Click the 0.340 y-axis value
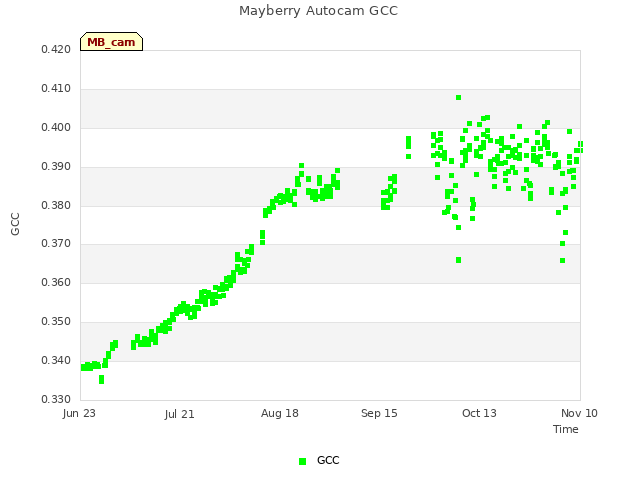The image size is (640, 480). click(x=56, y=360)
